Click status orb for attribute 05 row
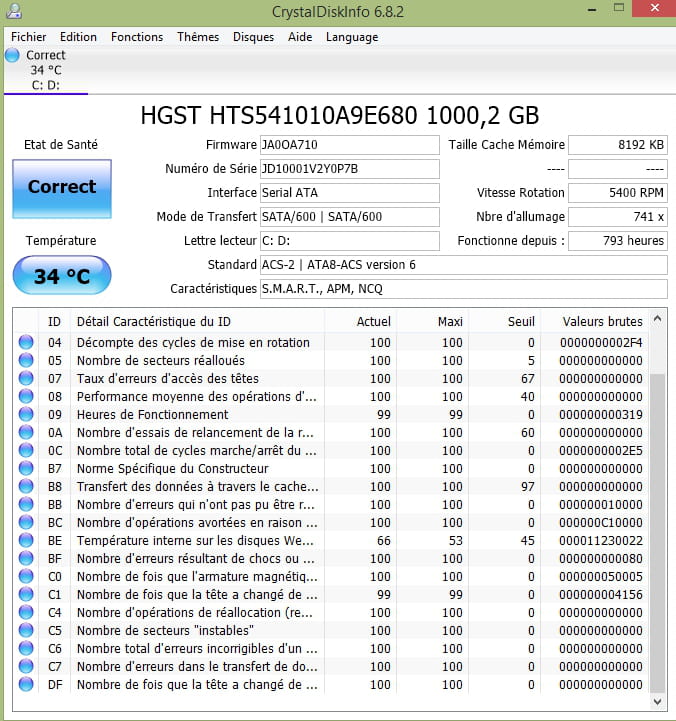Viewport: 676px width, 721px height. (x=26, y=360)
